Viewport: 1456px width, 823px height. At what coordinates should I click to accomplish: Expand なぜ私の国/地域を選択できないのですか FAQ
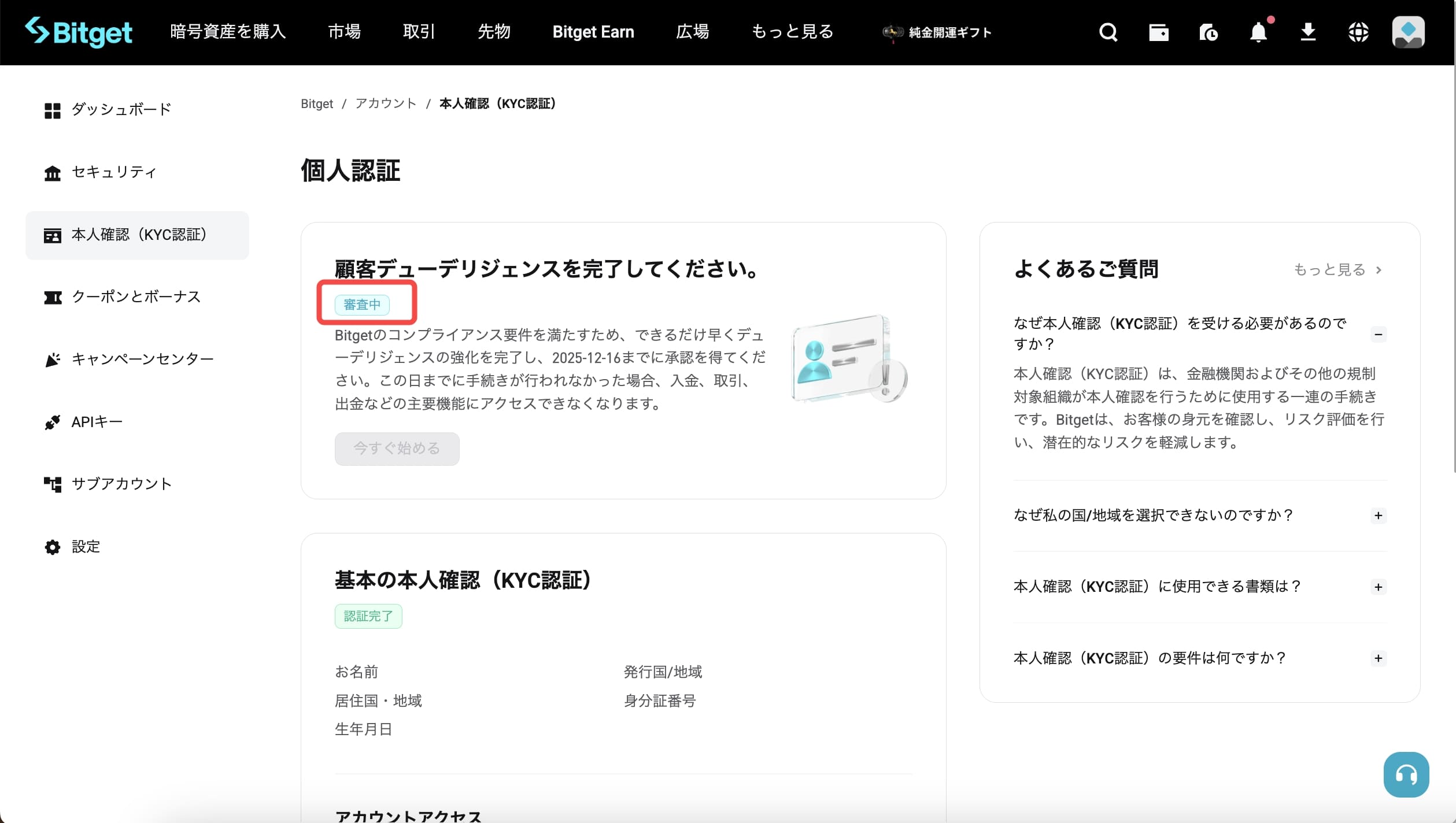[x=1379, y=516]
